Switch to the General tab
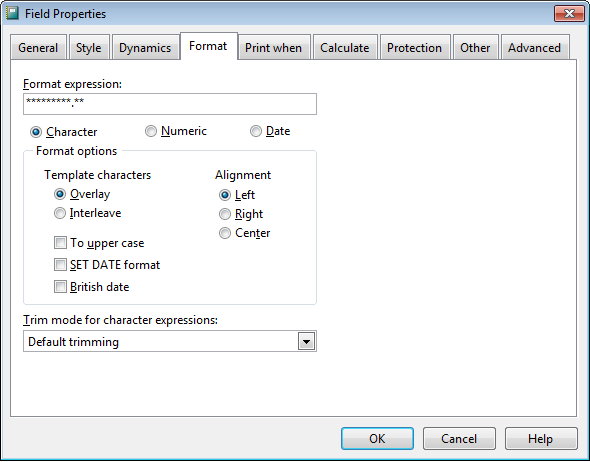This screenshot has width=590, height=462. coord(38,48)
